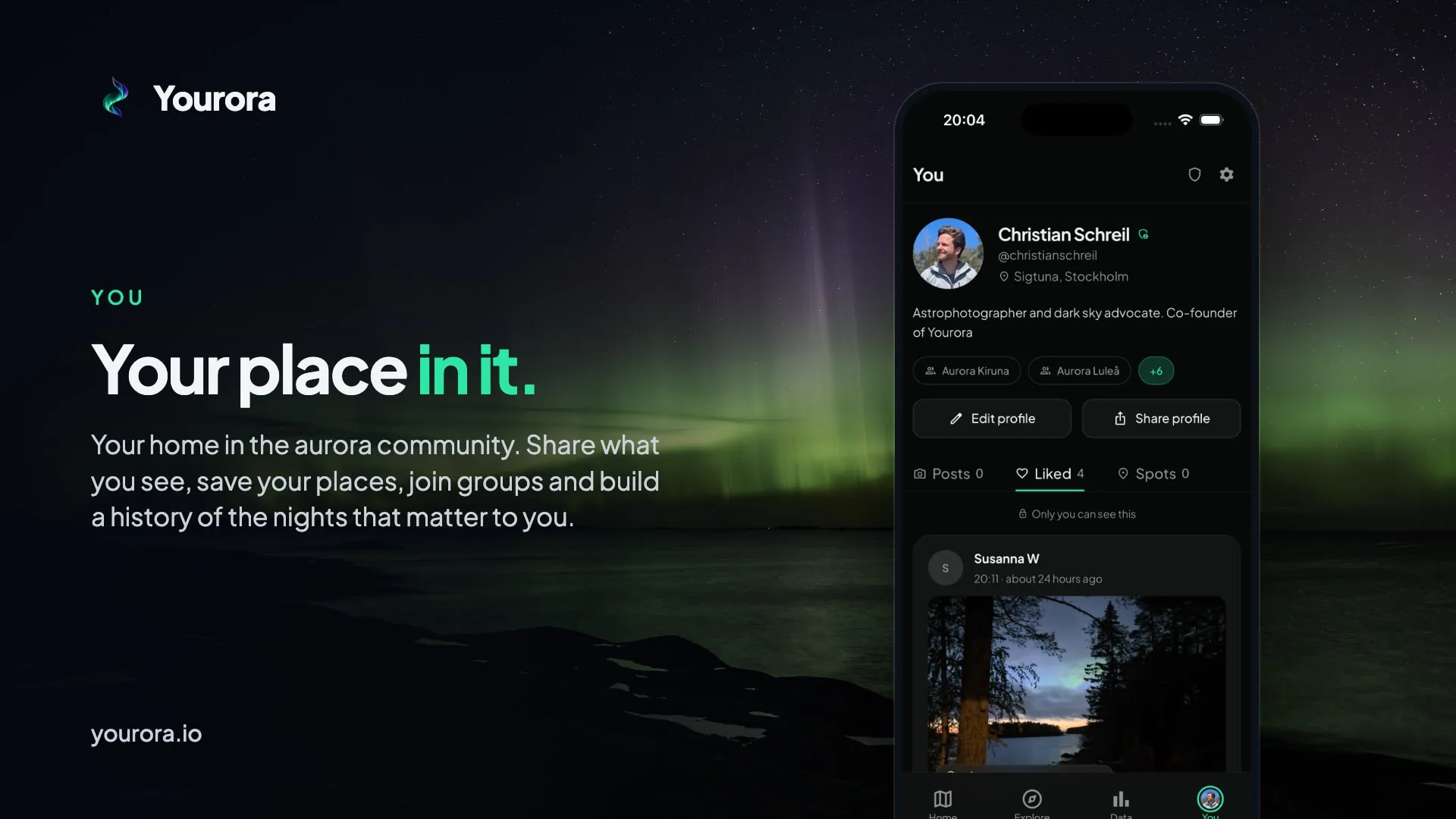Click the "20:11 · about 24 hours ago" timestamp
The image size is (1456, 819).
click(1038, 579)
